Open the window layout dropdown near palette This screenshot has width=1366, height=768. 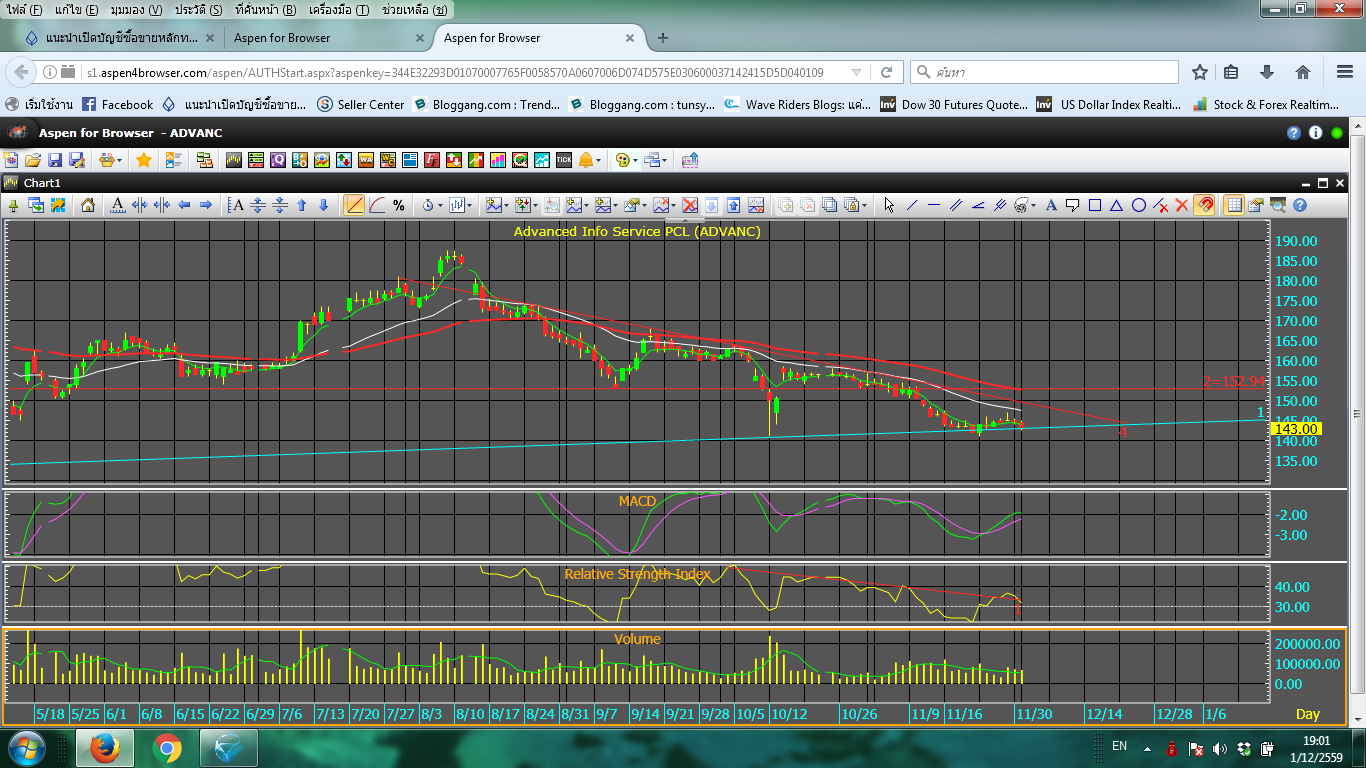click(665, 160)
